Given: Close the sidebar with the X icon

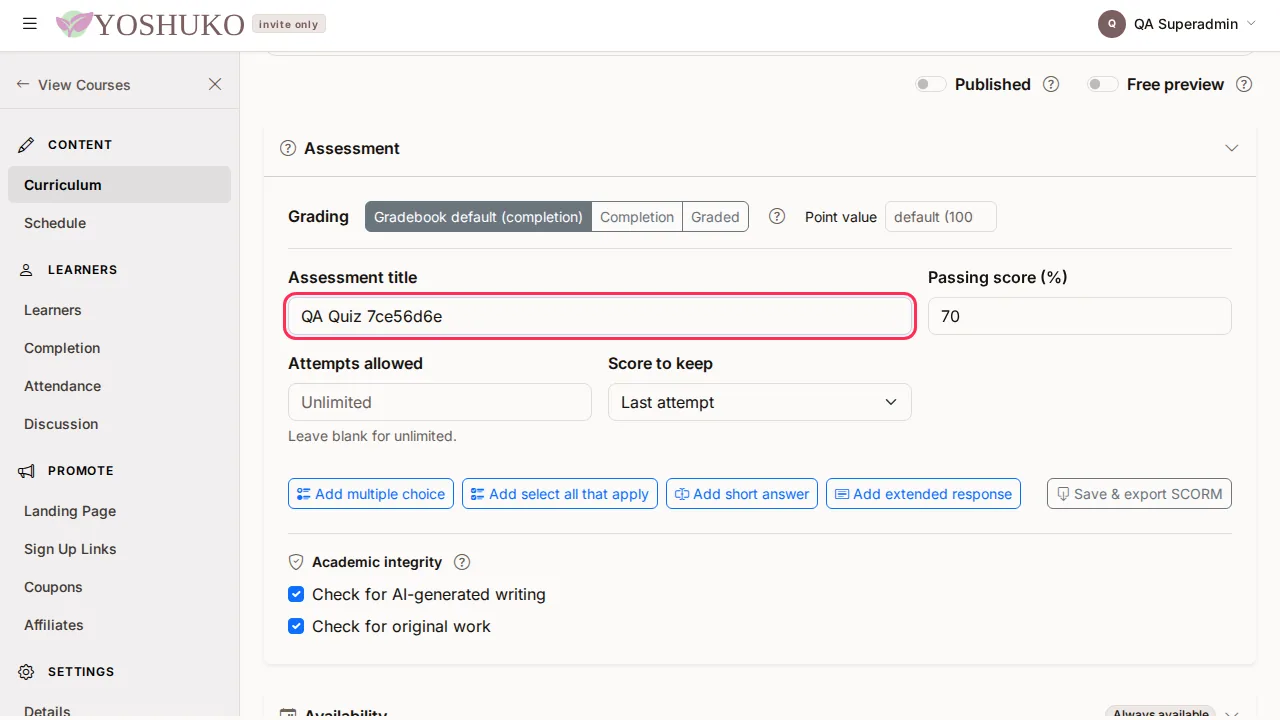Looking at the screenshot, I should (215, 84).
